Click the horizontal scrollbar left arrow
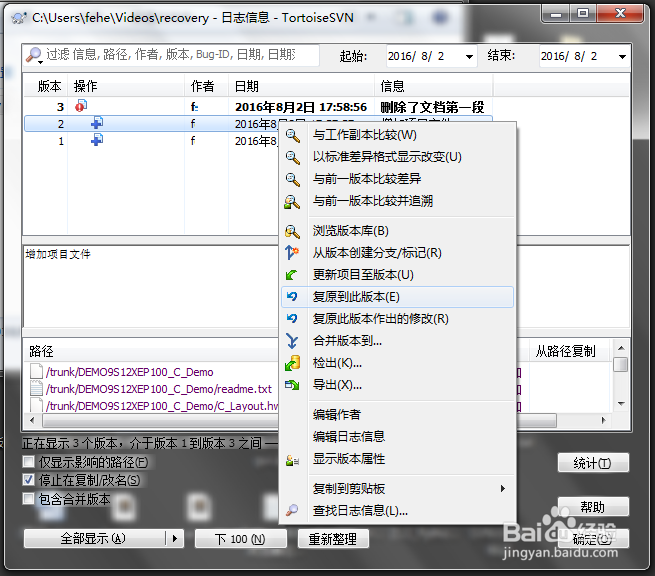The height and width of the screenshot is (576, 655). (33, 420)
